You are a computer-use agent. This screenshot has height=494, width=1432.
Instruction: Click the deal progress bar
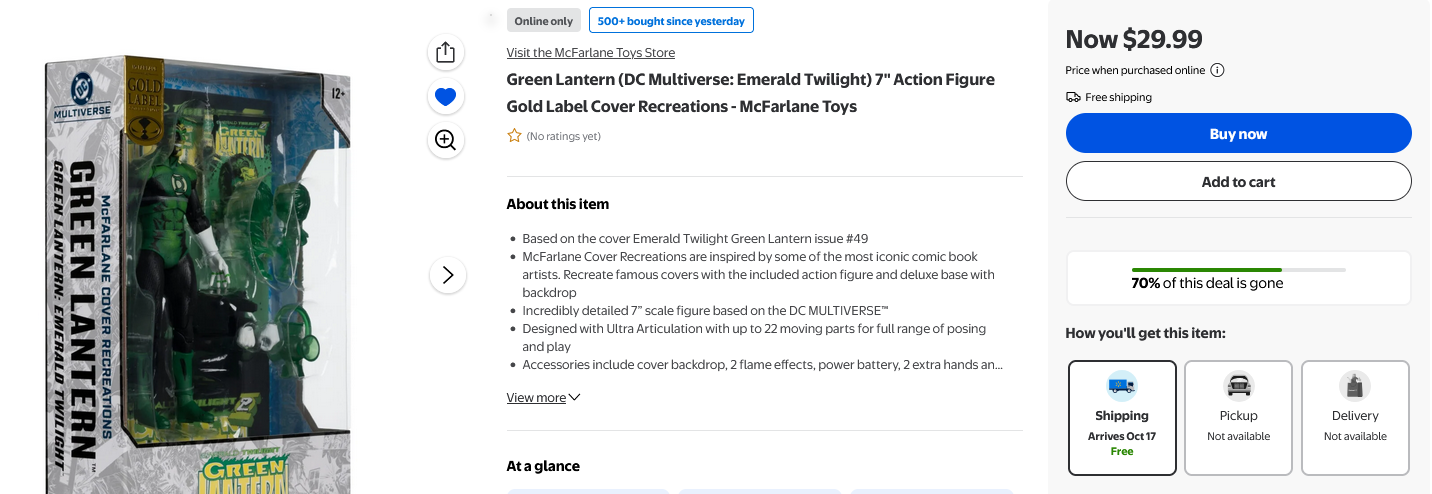1238,270
